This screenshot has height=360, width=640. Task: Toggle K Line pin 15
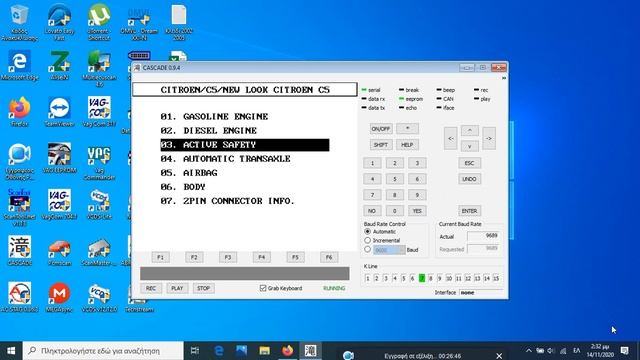click(x=496, y=278)
